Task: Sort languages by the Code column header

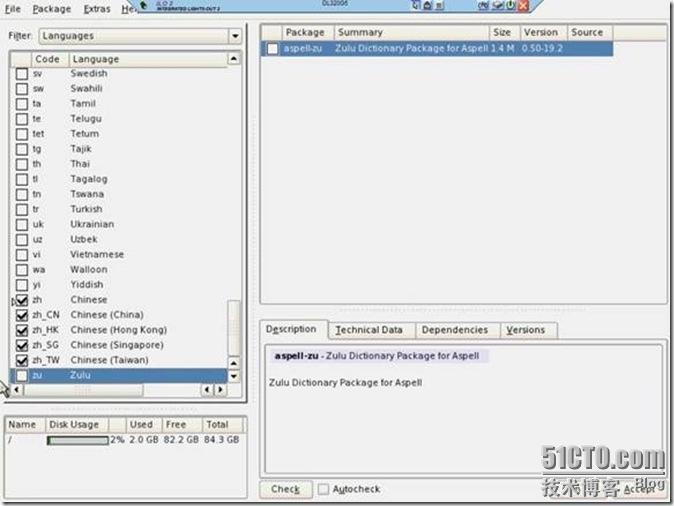Action: coord(50,59)
